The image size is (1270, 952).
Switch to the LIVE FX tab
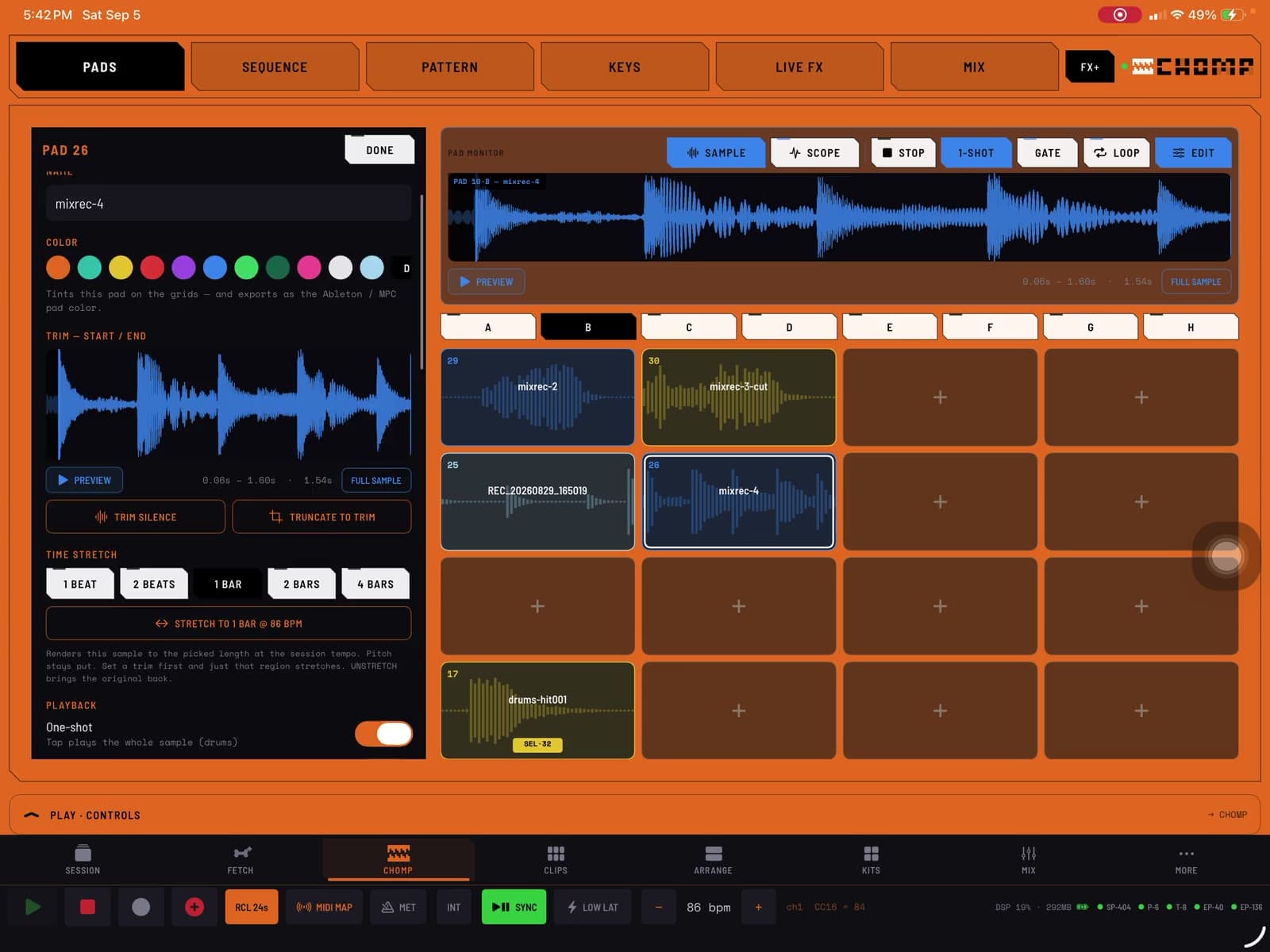(x=799, y=67)
